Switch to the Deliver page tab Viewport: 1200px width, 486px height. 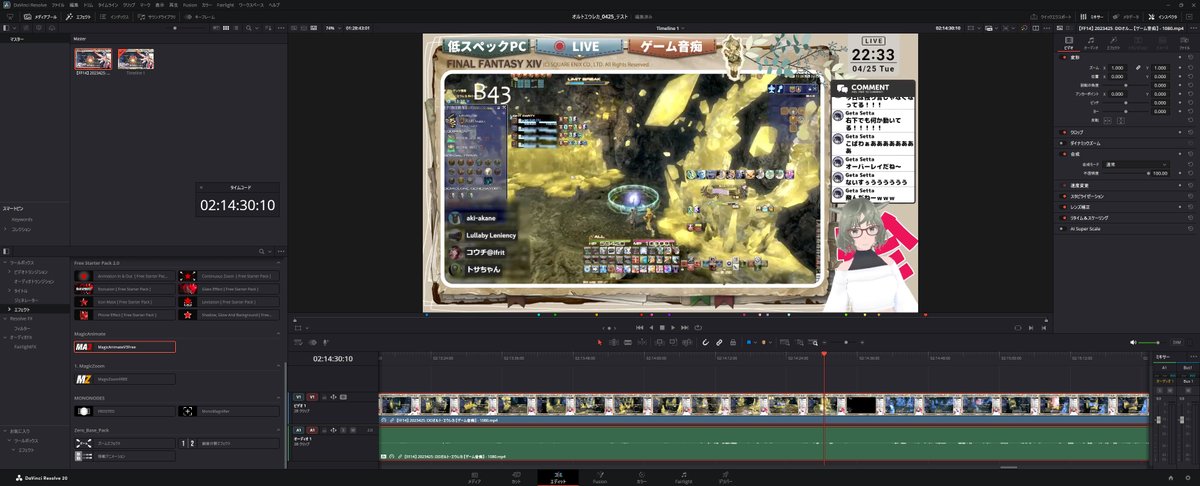click(x=727, y=477)
